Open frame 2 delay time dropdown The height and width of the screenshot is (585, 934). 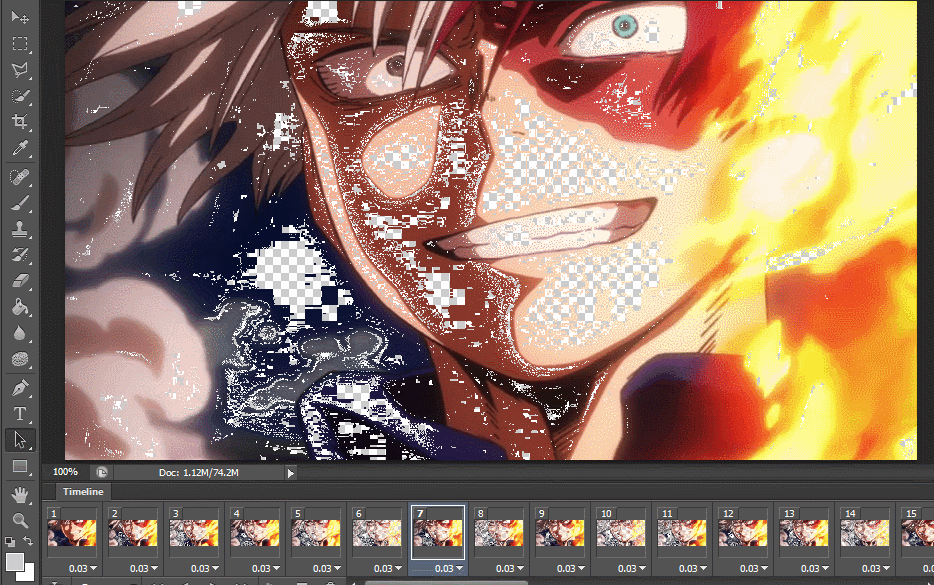[x=144, y=568]
